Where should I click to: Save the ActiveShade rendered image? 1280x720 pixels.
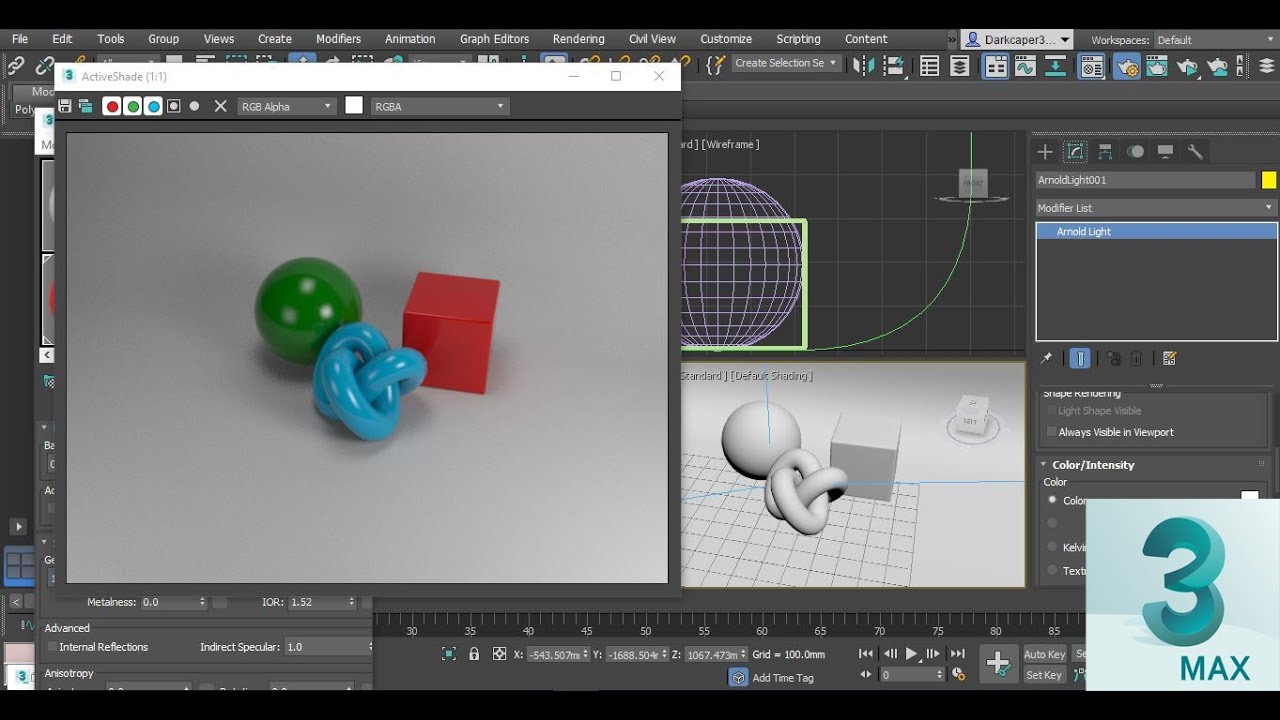click(65, 106)
